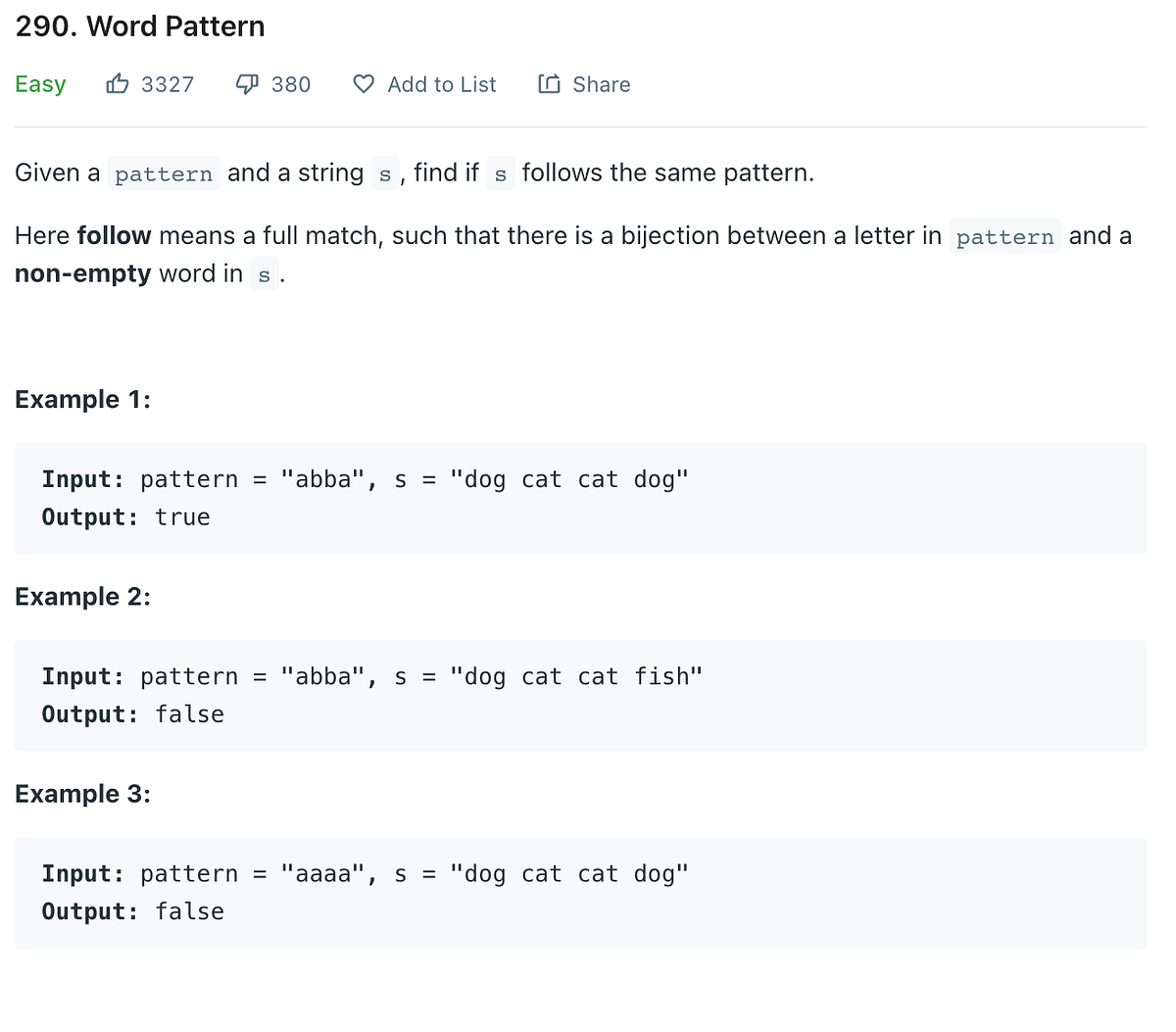Click the inline s code token
The height and width of the screenshot is (1032, 1176).
[383, 173]
